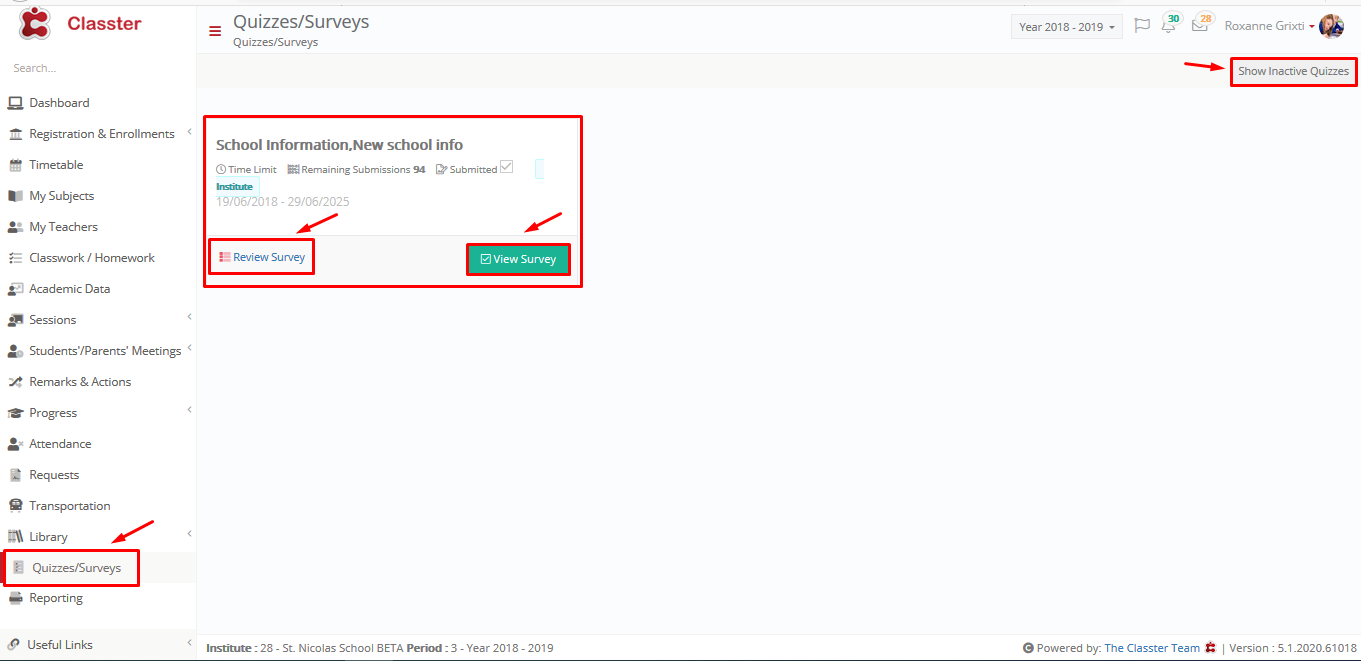Click the Reporting printer icon
Image resolution: width=1361 pixels, height=661 pixels.
(15, 598)
